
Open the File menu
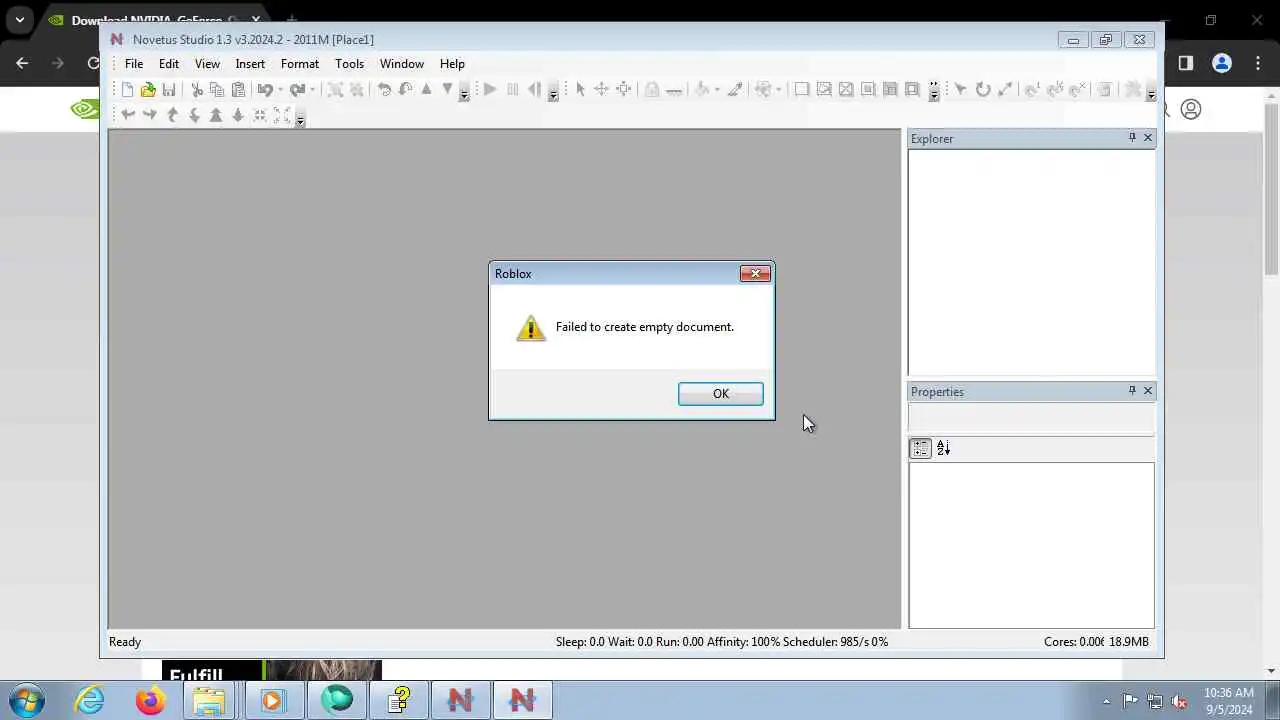pos(134,64)
